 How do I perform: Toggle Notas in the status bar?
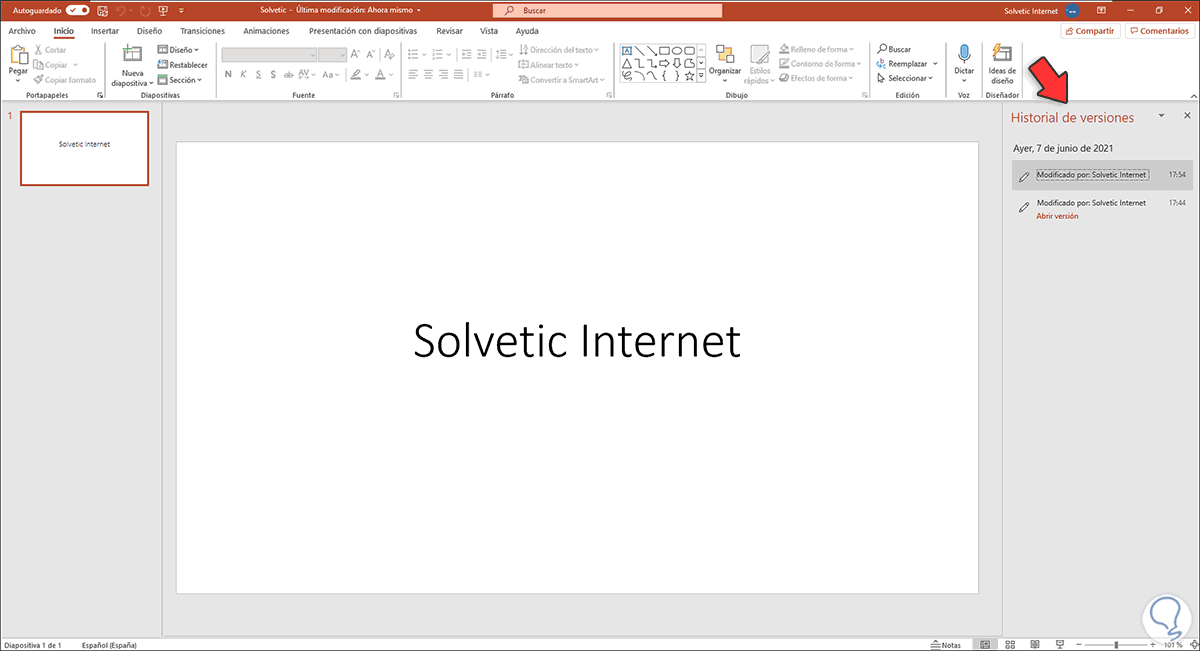pyautogui.click(x=945, y=645)
